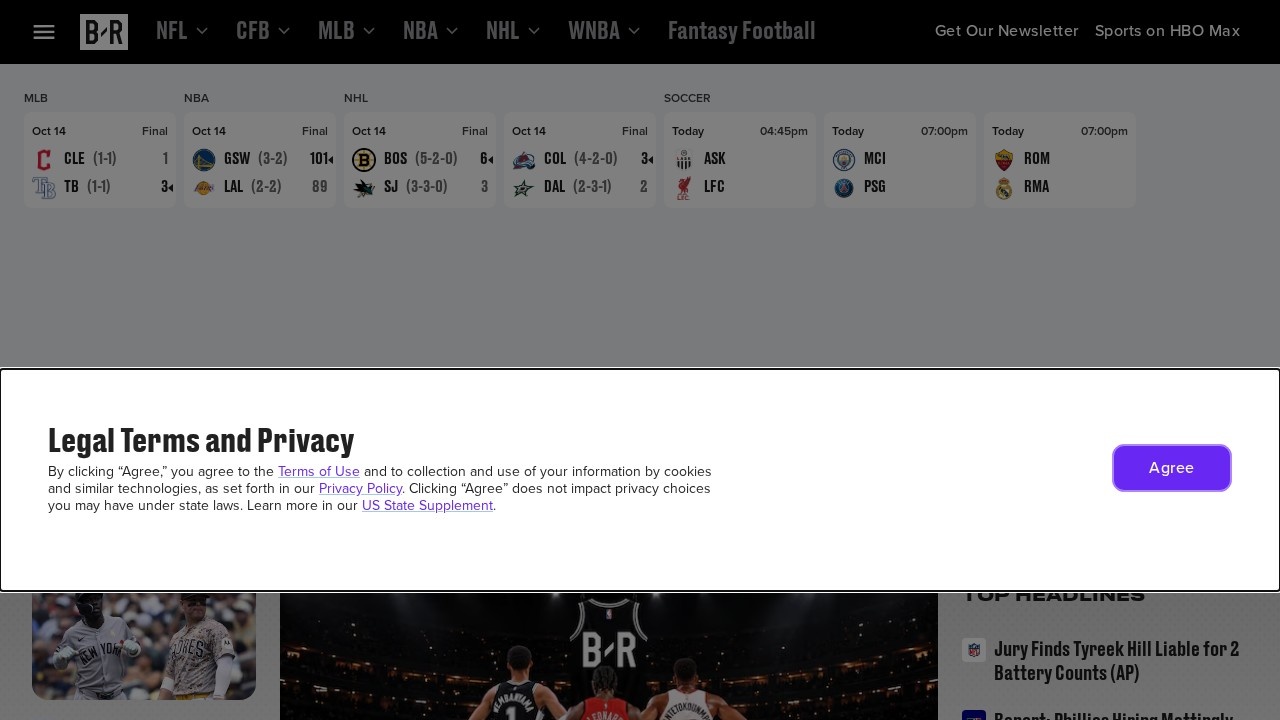Open Sports on HBO Max link

[1168, 31]
